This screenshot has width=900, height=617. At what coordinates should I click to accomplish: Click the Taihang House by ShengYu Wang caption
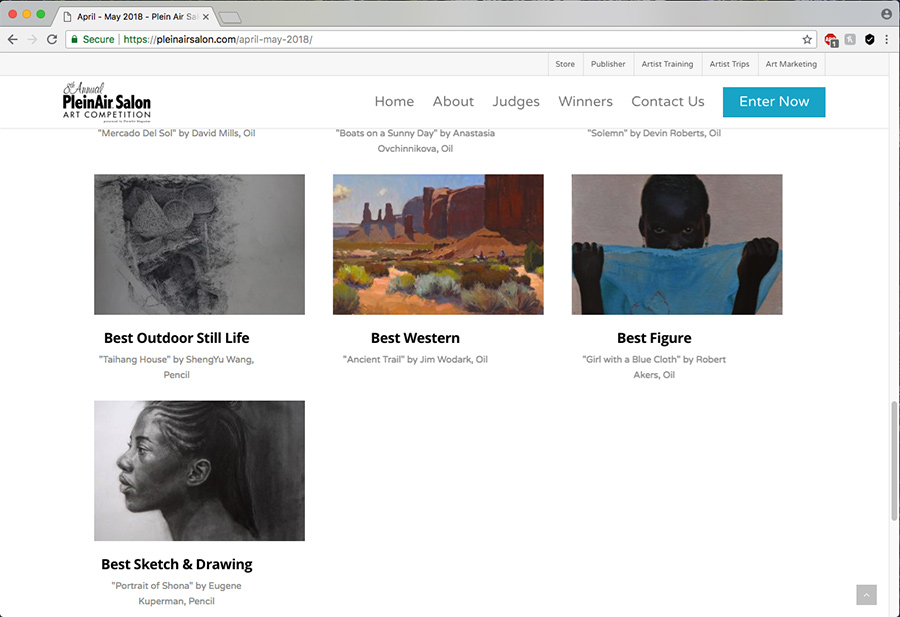[x=176, y=367]
